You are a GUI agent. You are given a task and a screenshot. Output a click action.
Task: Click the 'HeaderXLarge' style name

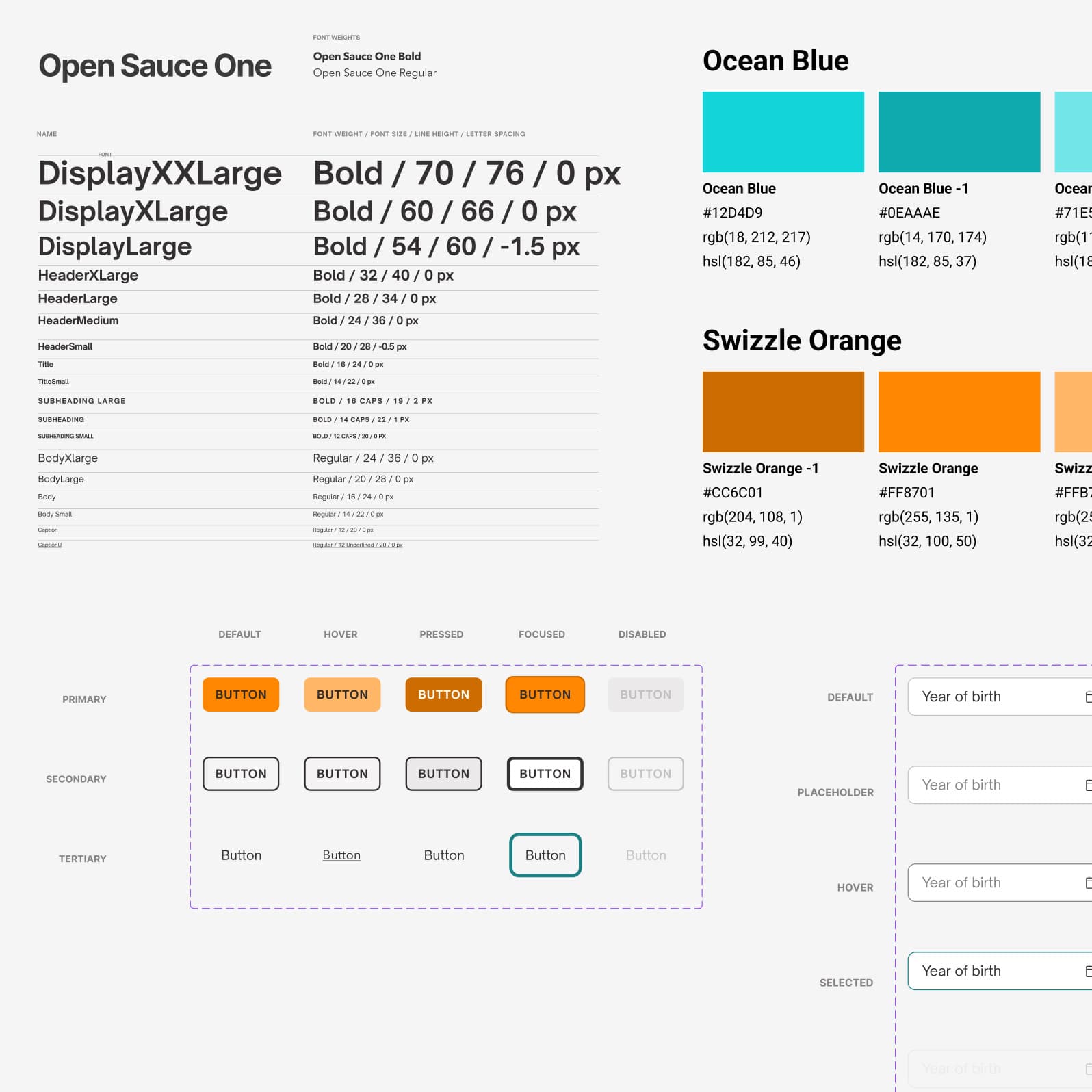pos(88,275)
